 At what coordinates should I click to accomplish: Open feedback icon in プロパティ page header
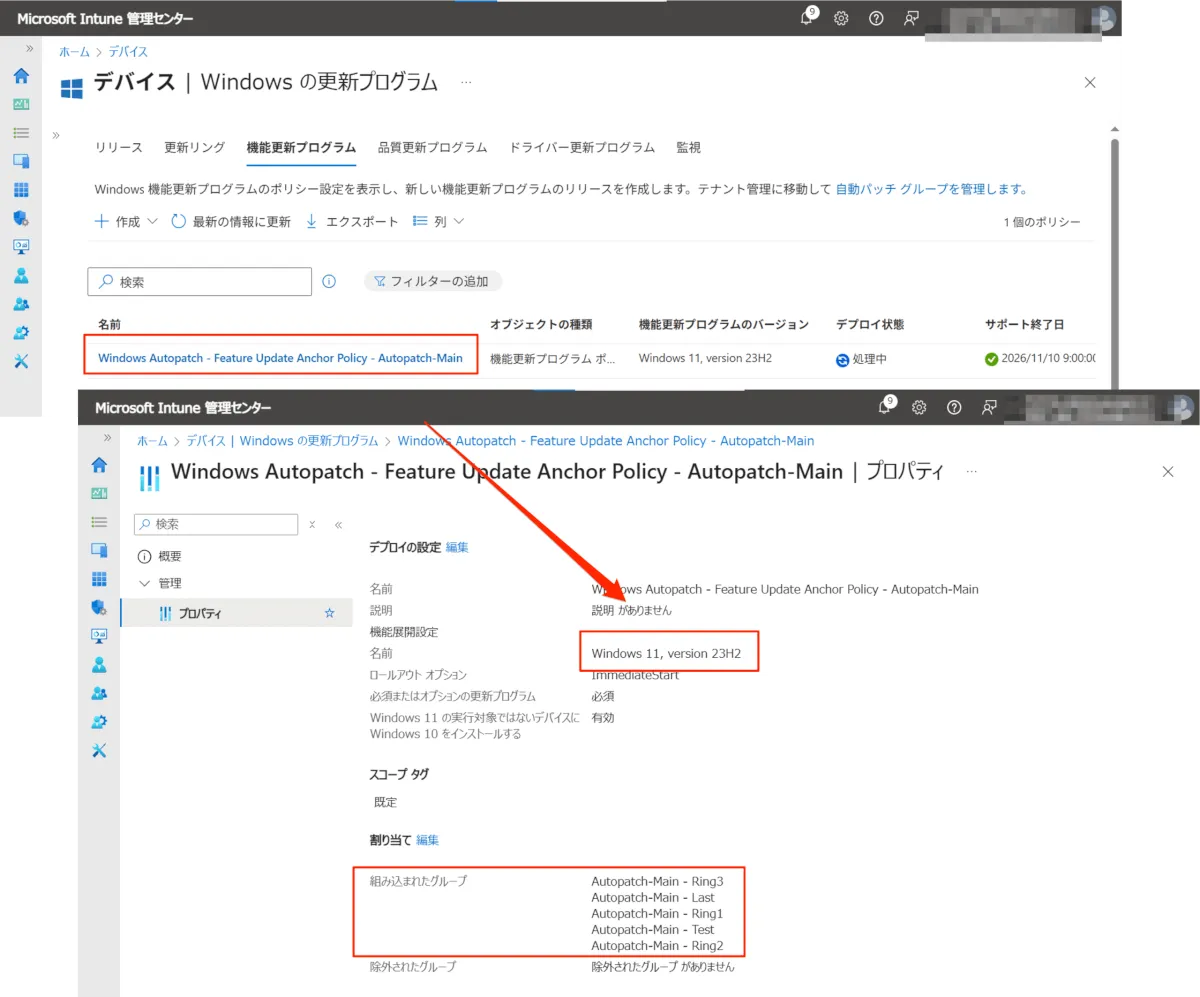coord(988,407)
